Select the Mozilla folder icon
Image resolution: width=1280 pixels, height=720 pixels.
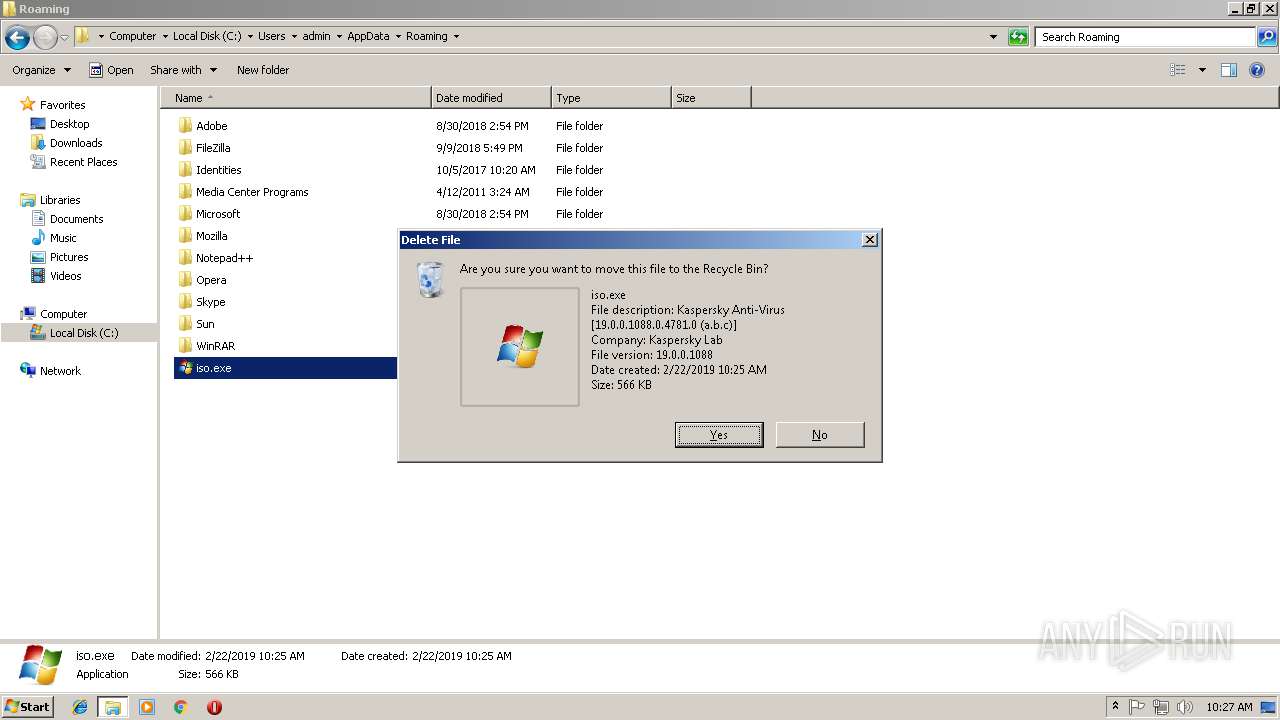[185, 235]
